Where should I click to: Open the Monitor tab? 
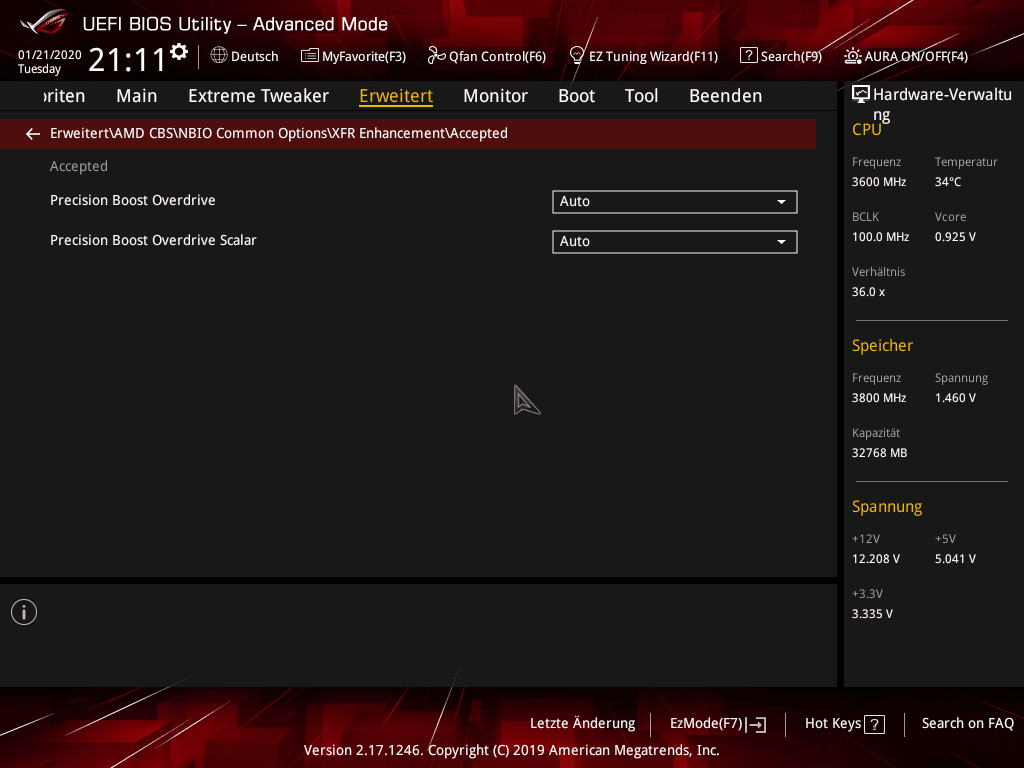(x=495, y=96)
